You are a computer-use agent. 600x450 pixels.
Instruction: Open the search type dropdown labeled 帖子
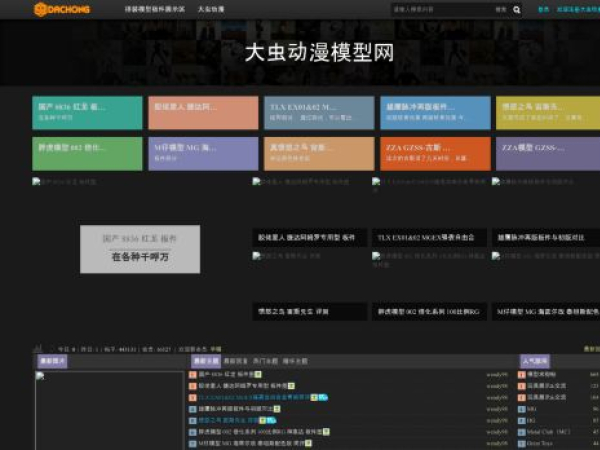501,9
